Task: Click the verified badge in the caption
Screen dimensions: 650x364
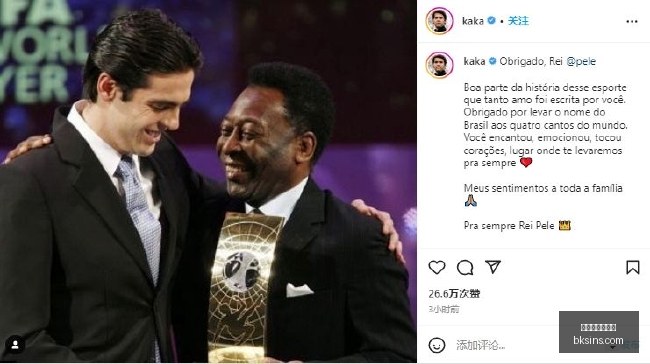Action: point(492,61)
